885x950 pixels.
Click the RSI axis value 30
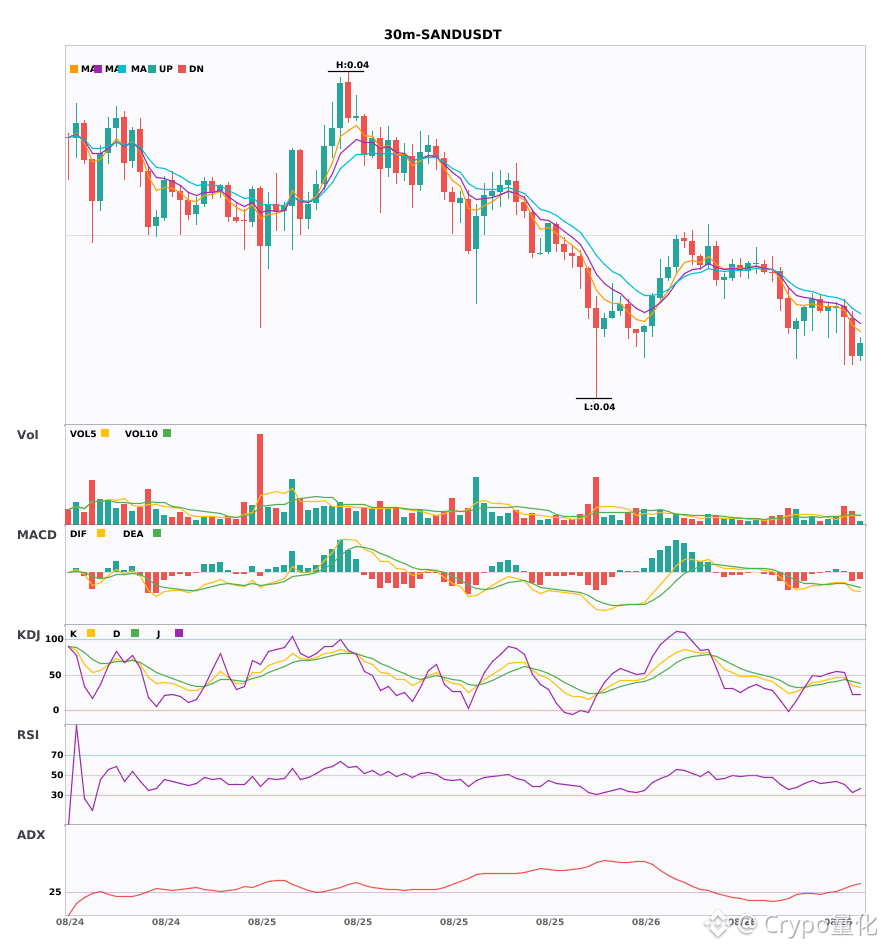tap(57, 795)
